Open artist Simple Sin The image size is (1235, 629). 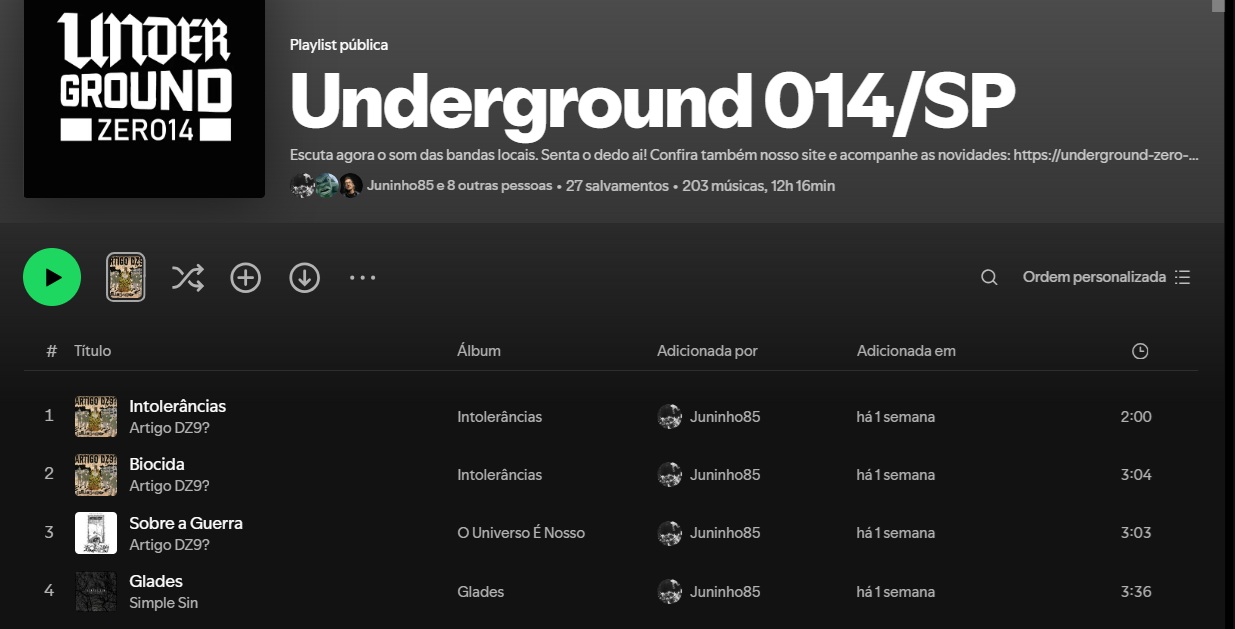pos(163,603)
